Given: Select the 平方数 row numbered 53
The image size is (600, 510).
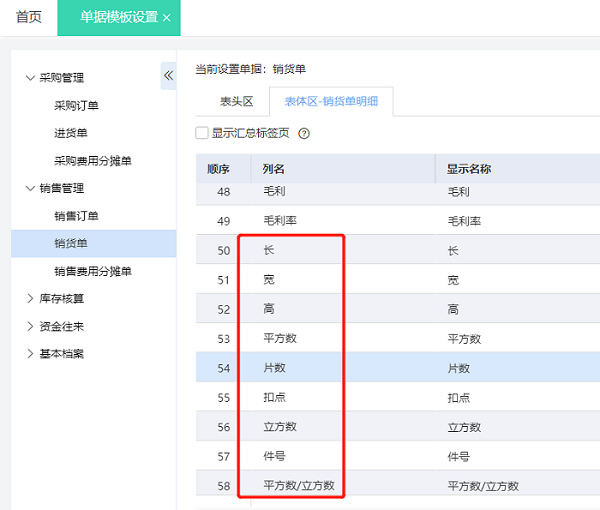Looking at the screenshot, I should pos(280,338).
